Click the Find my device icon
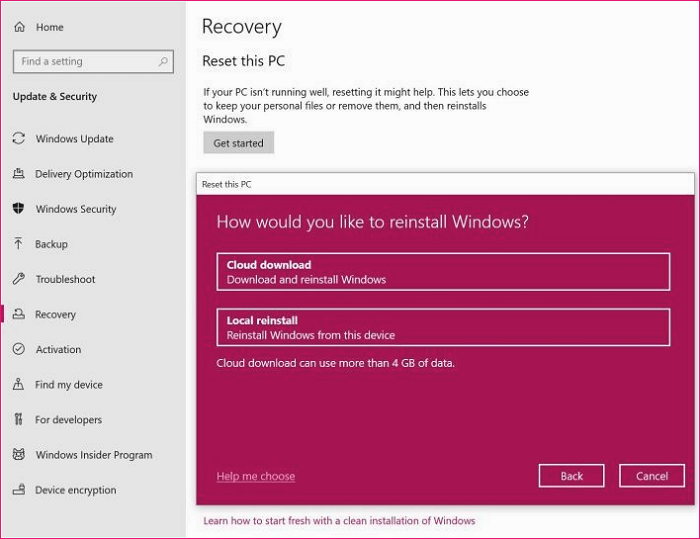700x539 pixels. point(18,384)
